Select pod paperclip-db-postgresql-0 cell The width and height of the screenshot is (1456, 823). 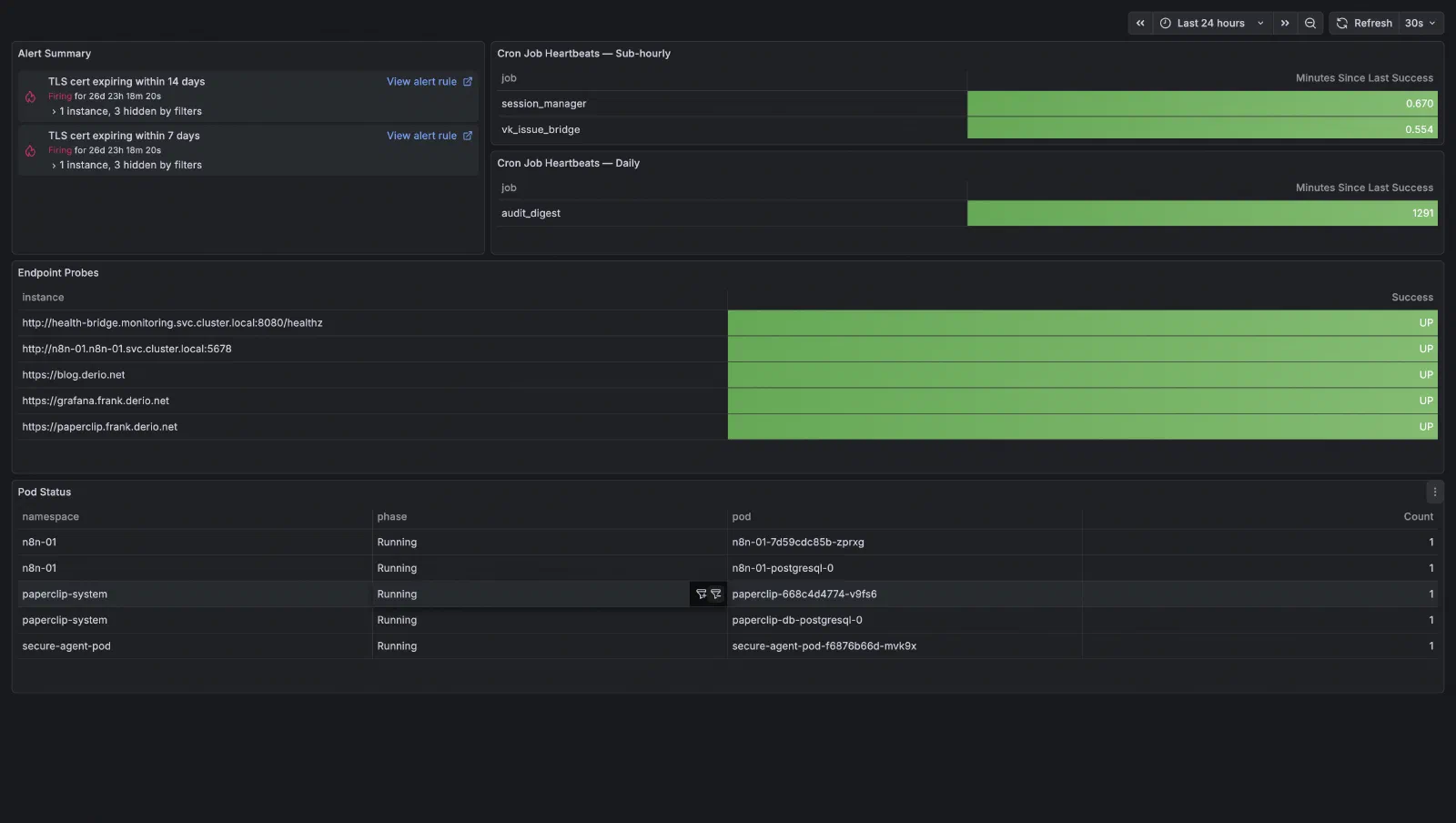click(905, 620)
